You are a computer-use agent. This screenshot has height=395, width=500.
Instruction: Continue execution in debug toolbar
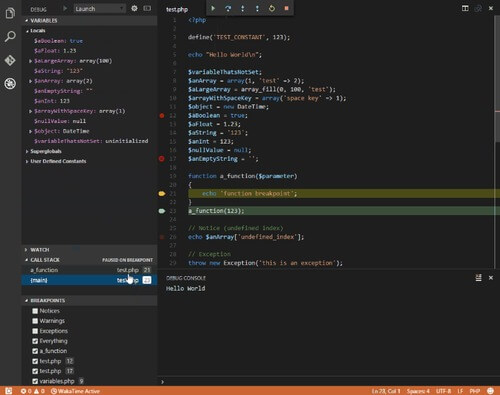pos(213,8)
